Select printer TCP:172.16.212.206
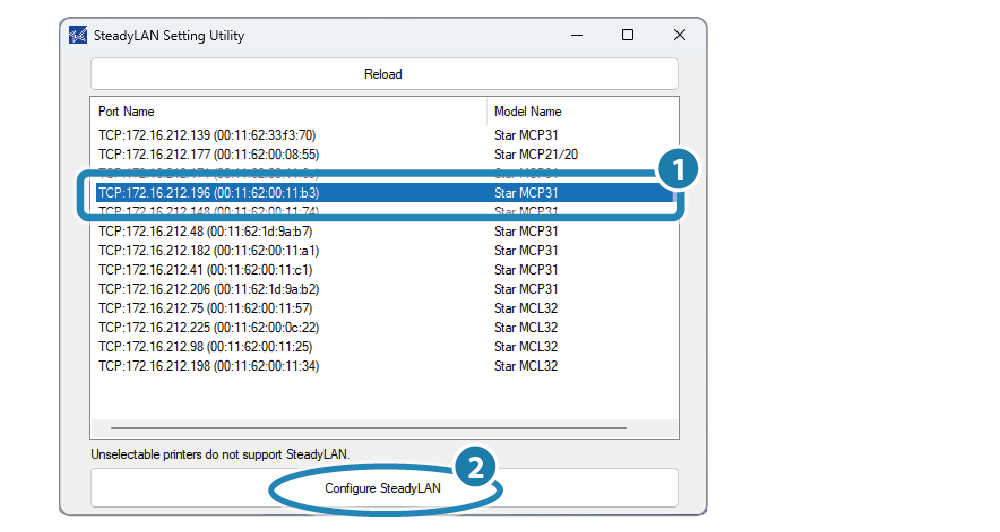The image size is (1000, 532). [208, 289]
